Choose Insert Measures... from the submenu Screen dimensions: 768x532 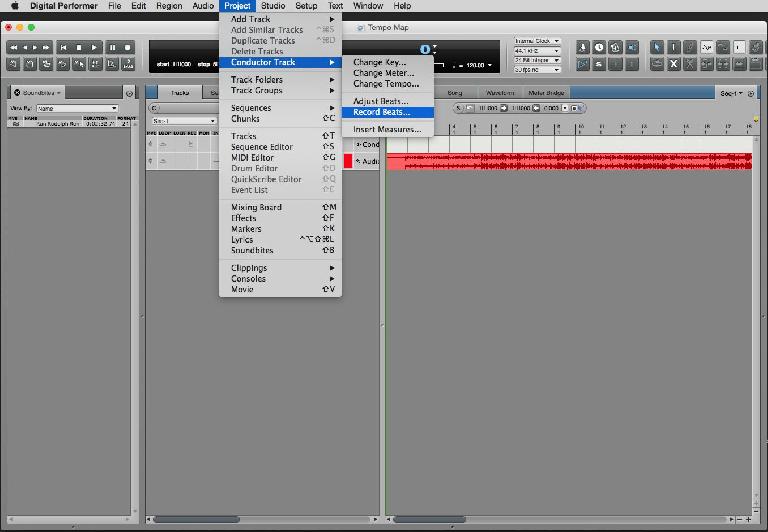(387, 129)
